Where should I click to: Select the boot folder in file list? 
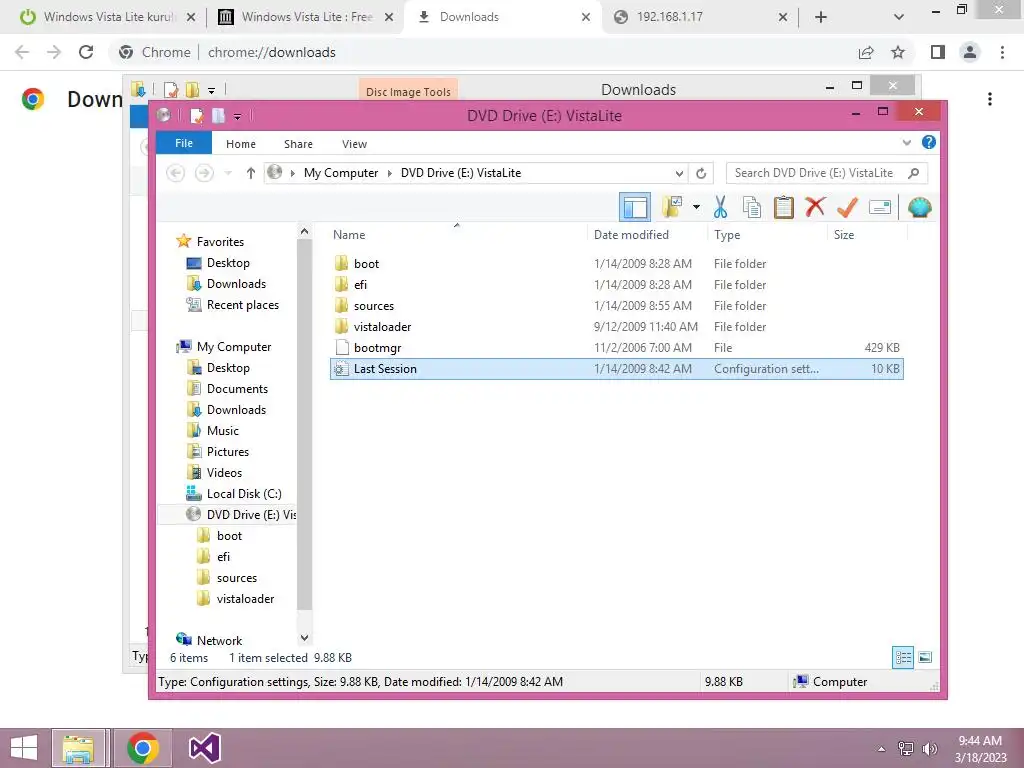pos(617,264)
